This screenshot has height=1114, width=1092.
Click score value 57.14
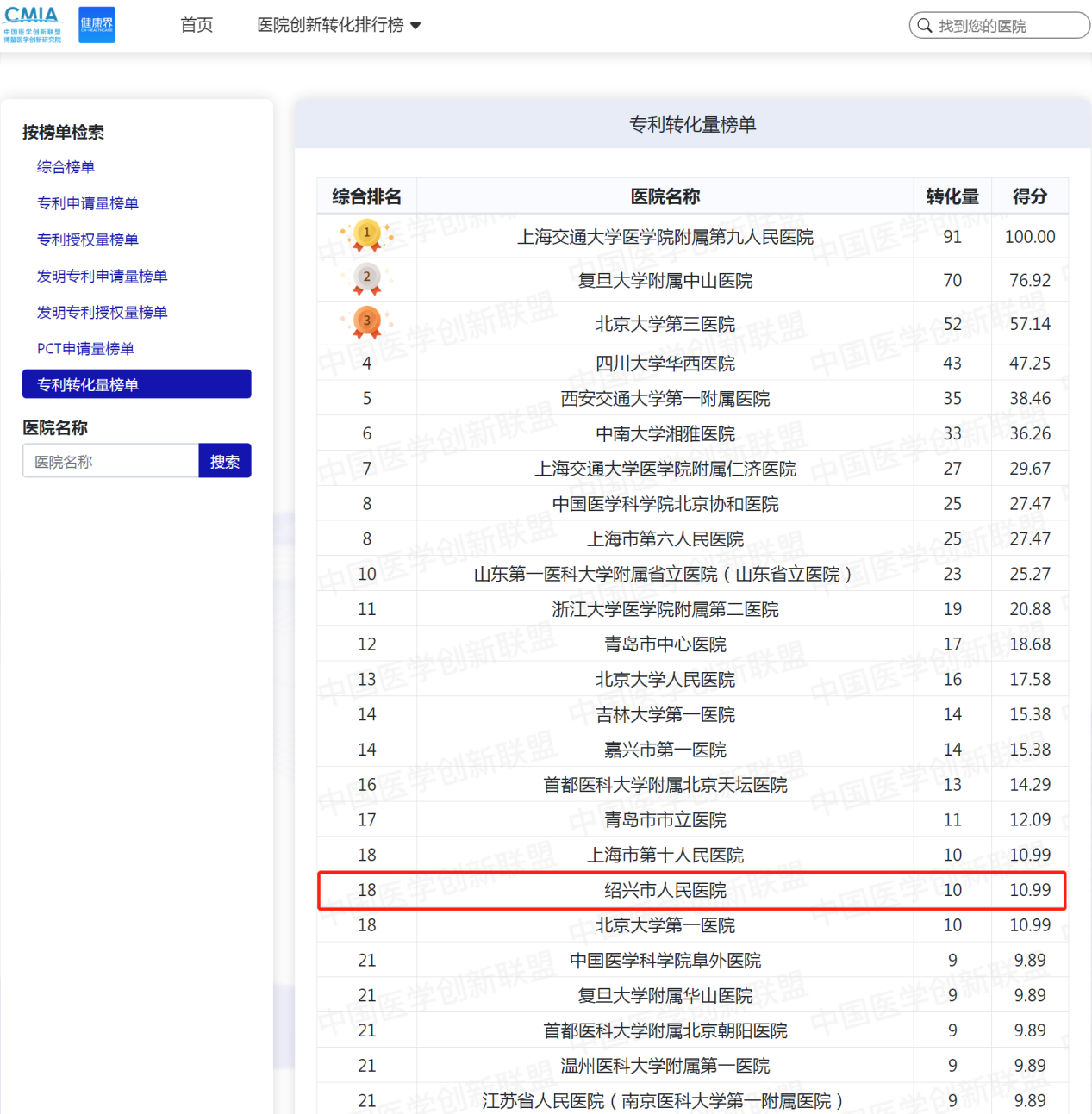pyautogui.click(x=1030, y=324)
